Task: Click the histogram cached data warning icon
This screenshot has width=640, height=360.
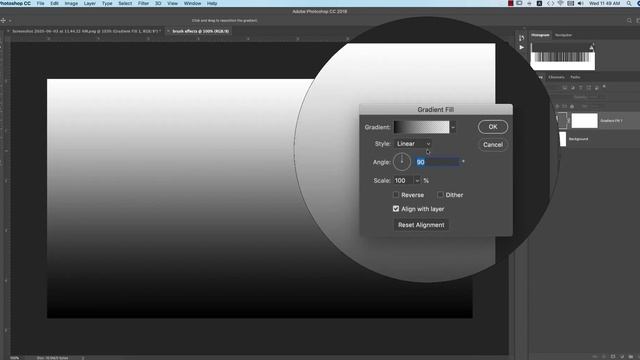Action: [x=591, y=48]
